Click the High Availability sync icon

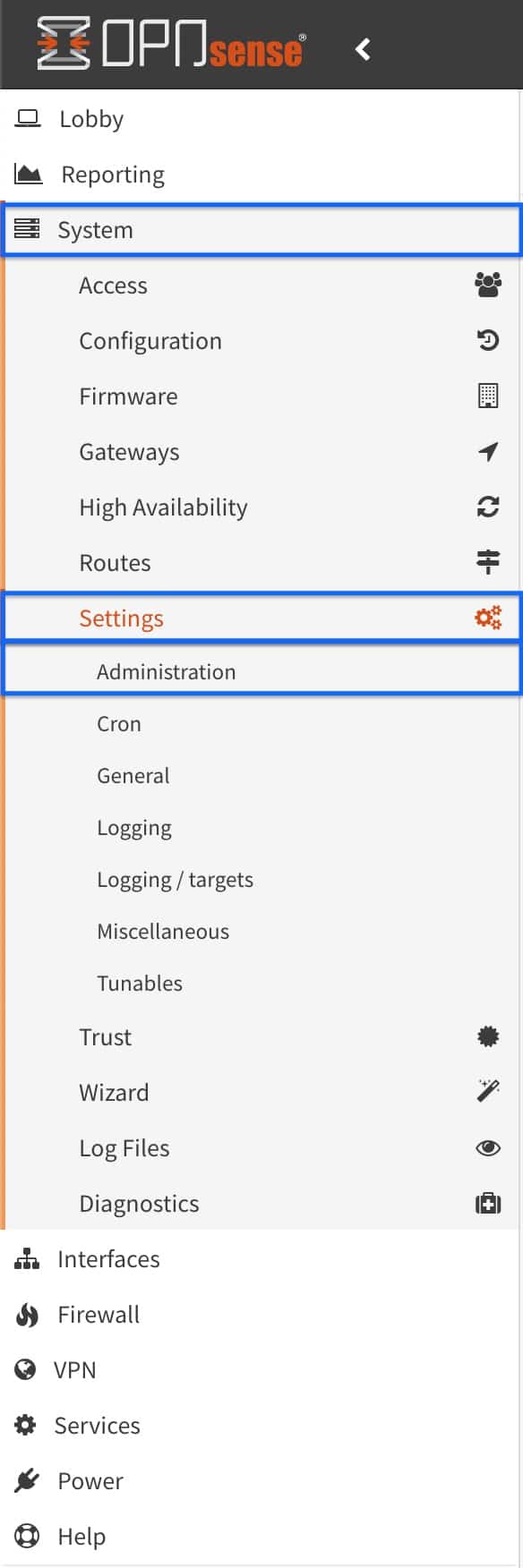[x=488, y=507]
